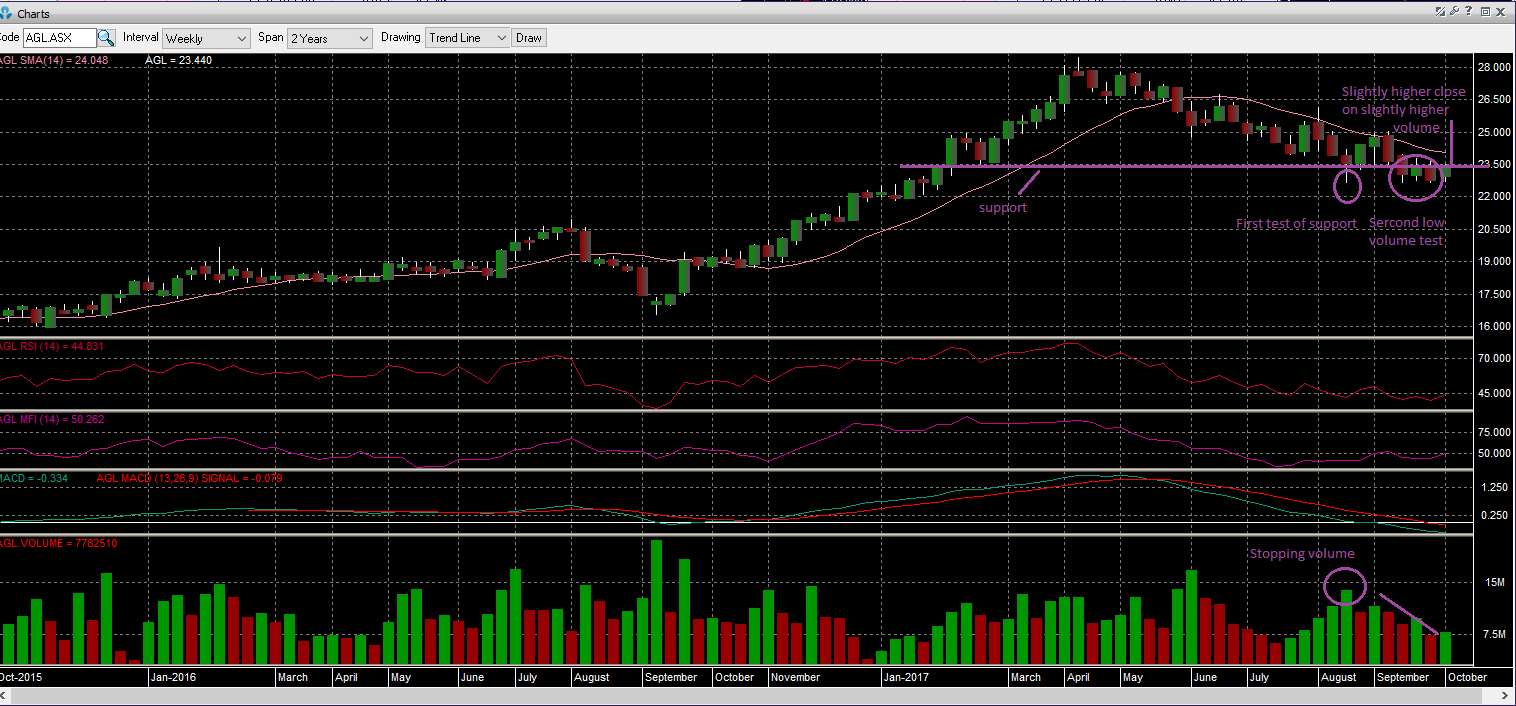Click the 'November' date axis label
Viewport: 1516px width, 706px height.
(796, 677)
